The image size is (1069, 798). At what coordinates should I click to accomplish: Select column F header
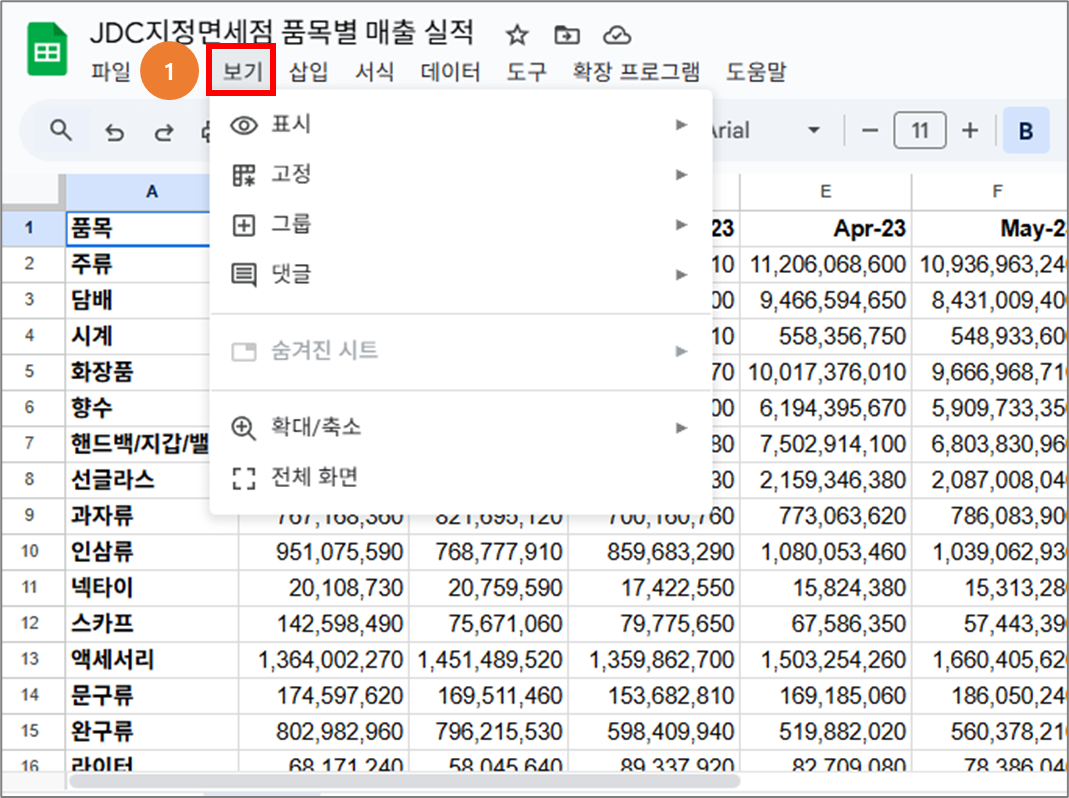pos(990,192)
